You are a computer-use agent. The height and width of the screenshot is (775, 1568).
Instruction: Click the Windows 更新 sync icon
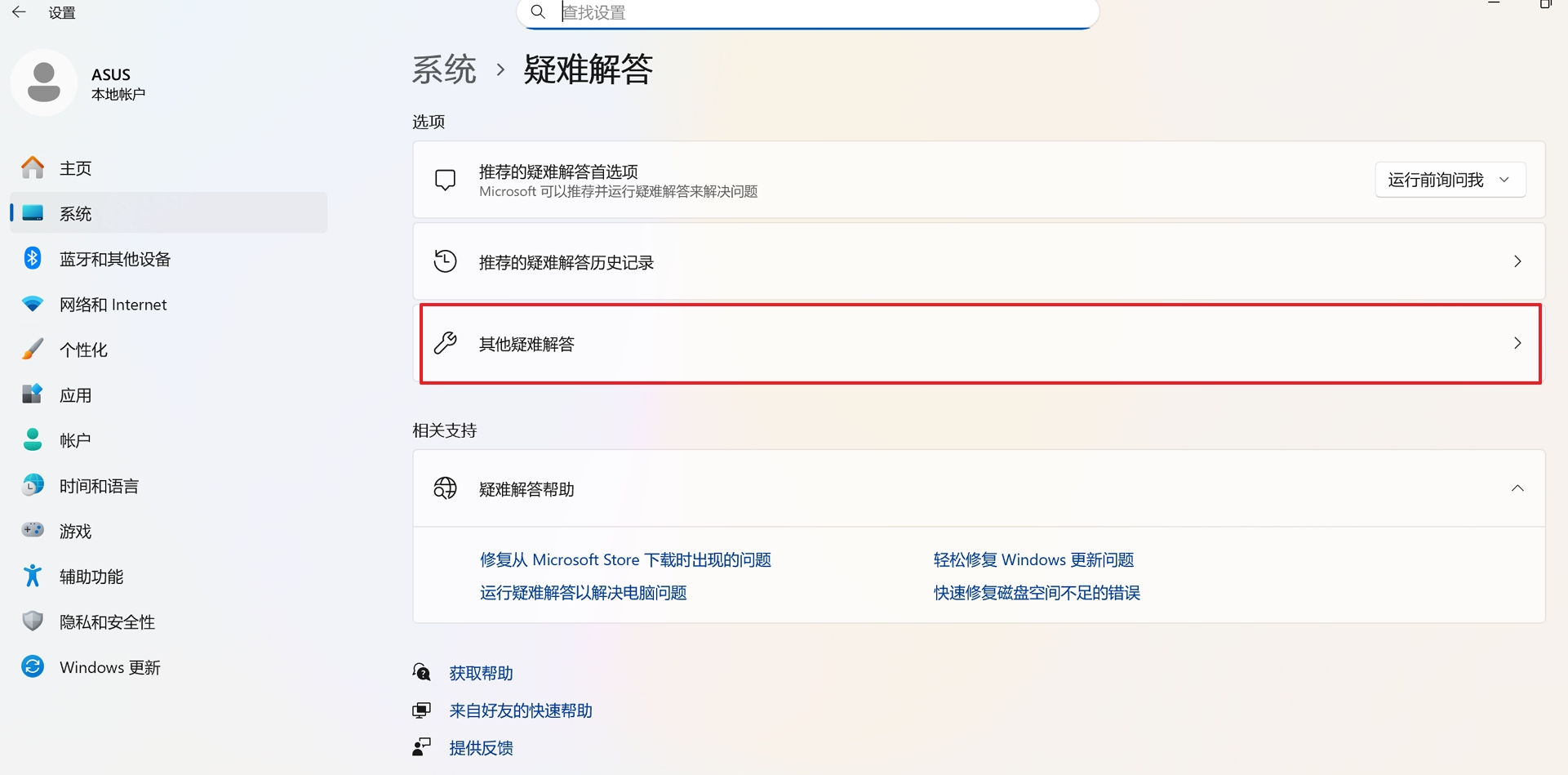coord(33,666)
